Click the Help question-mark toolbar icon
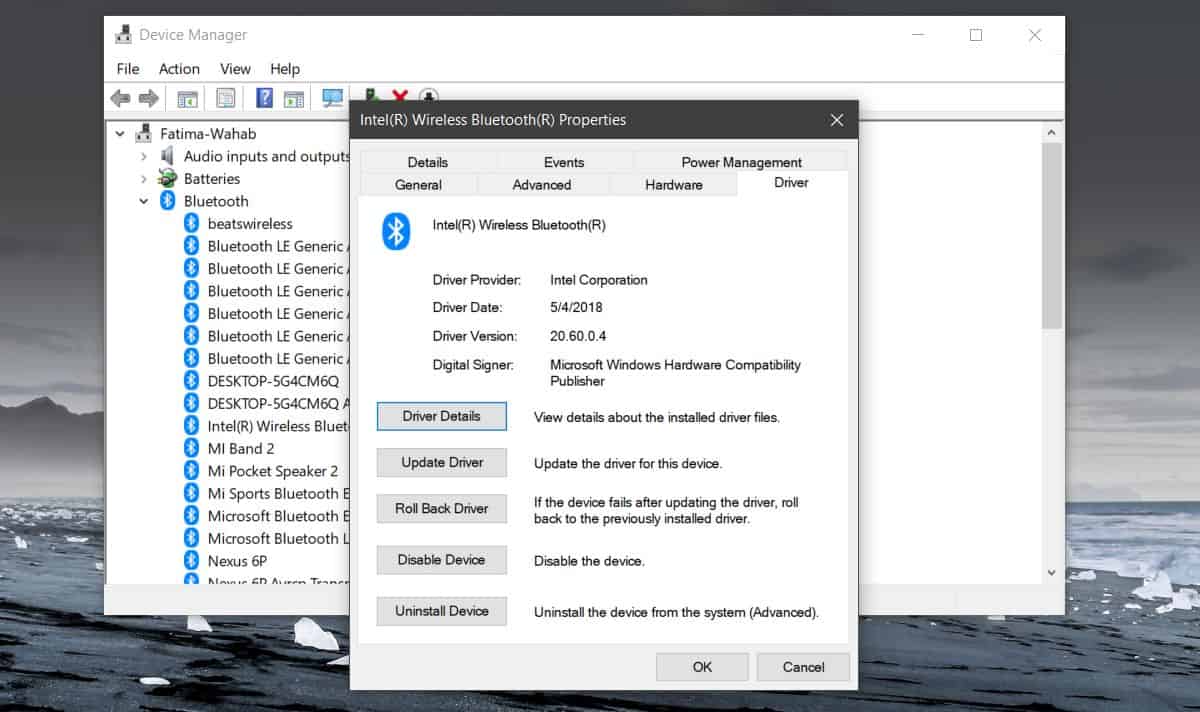This screenshot has width=1200, height=712. click(x=264, y=98)
